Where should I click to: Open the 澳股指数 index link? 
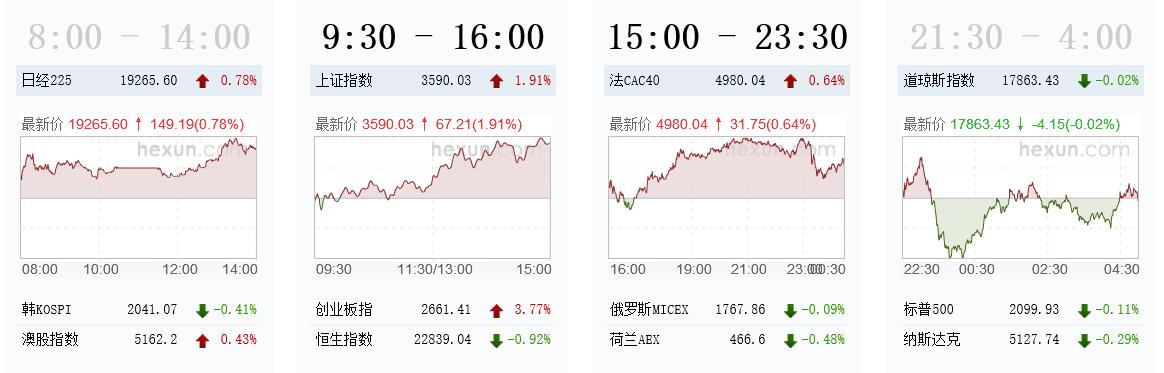pos(50,340)
